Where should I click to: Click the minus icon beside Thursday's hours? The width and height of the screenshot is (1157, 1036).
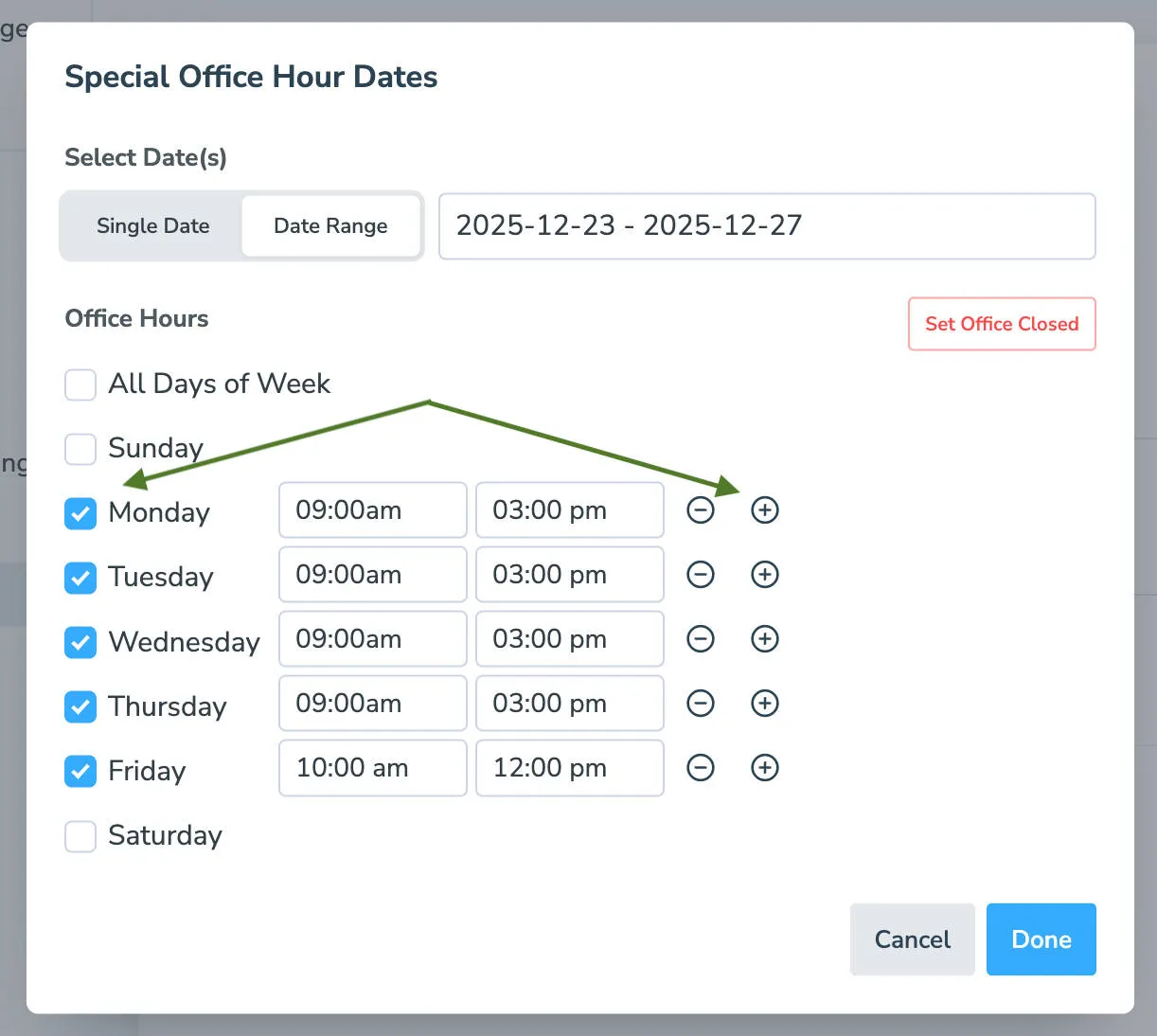[x=701, y=703]
